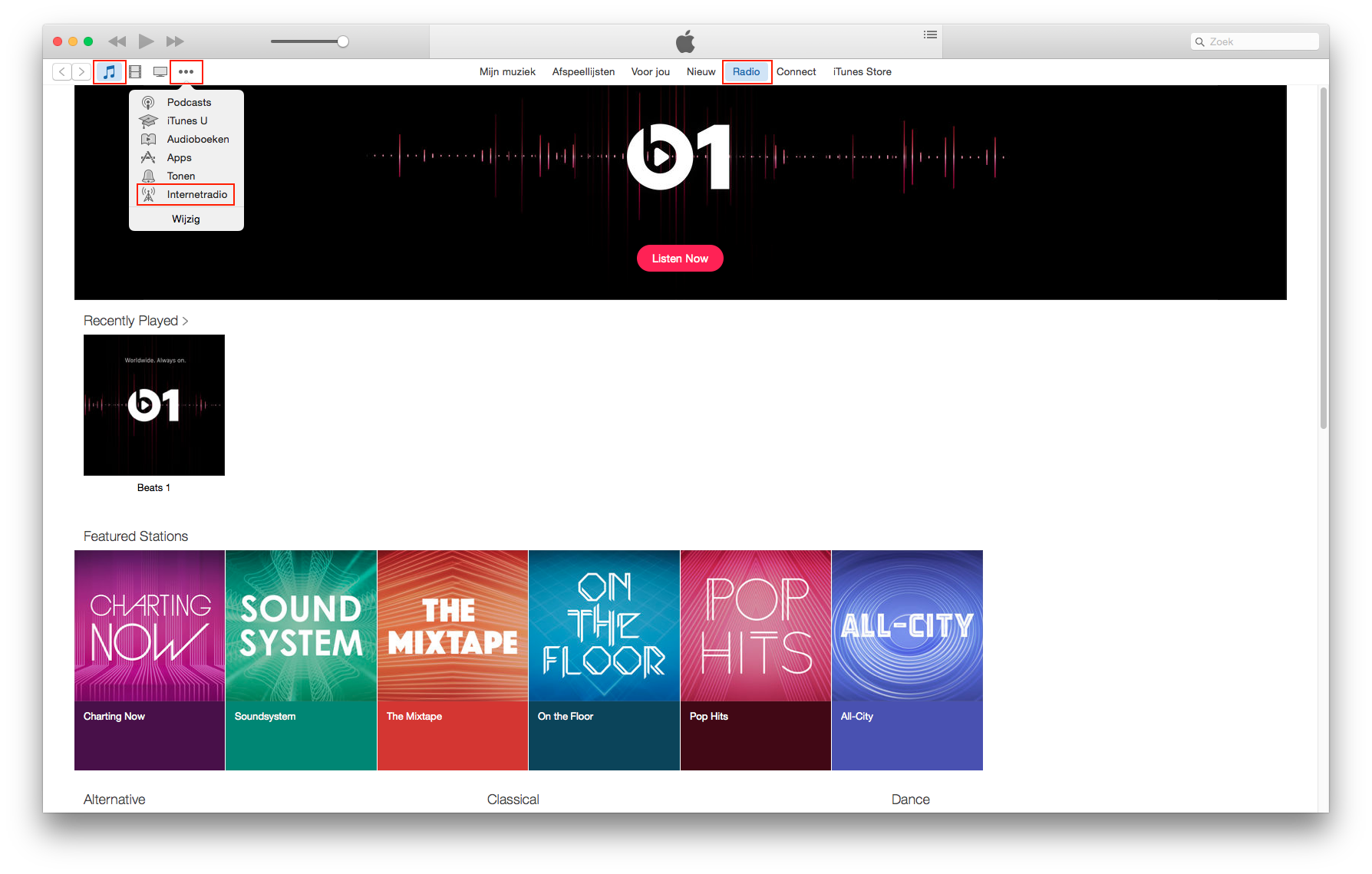The width and height of the screenshot is (1372, 874).
Task: Click the Apple logo in status area
Action: pos(685,41)
